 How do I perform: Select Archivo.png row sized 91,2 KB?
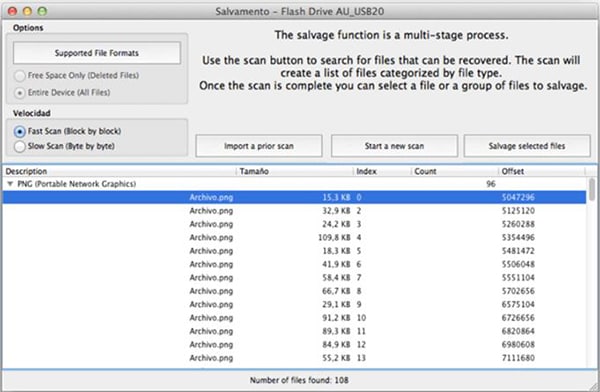294,318
